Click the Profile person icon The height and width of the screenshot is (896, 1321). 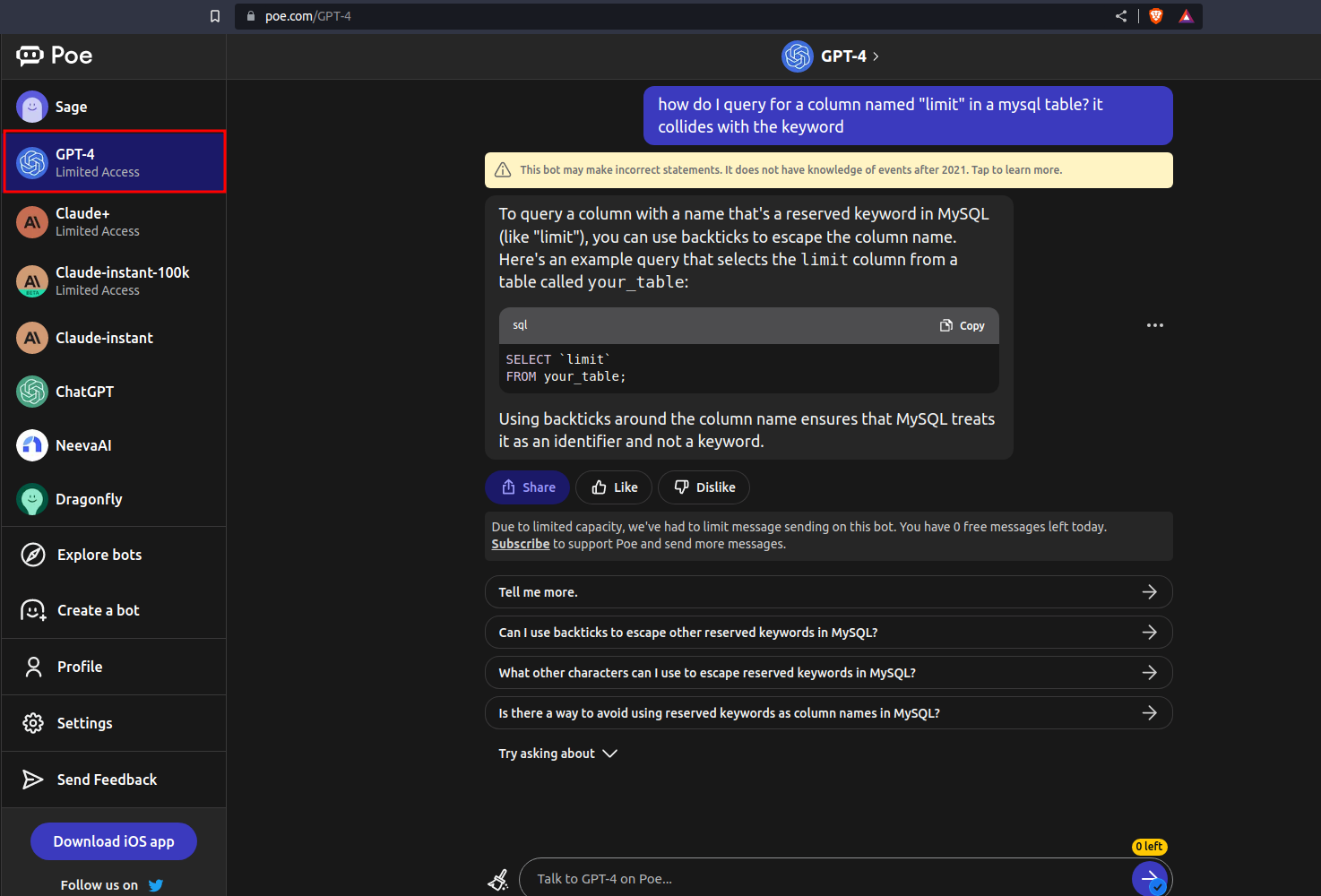click(x=33, y=667)
